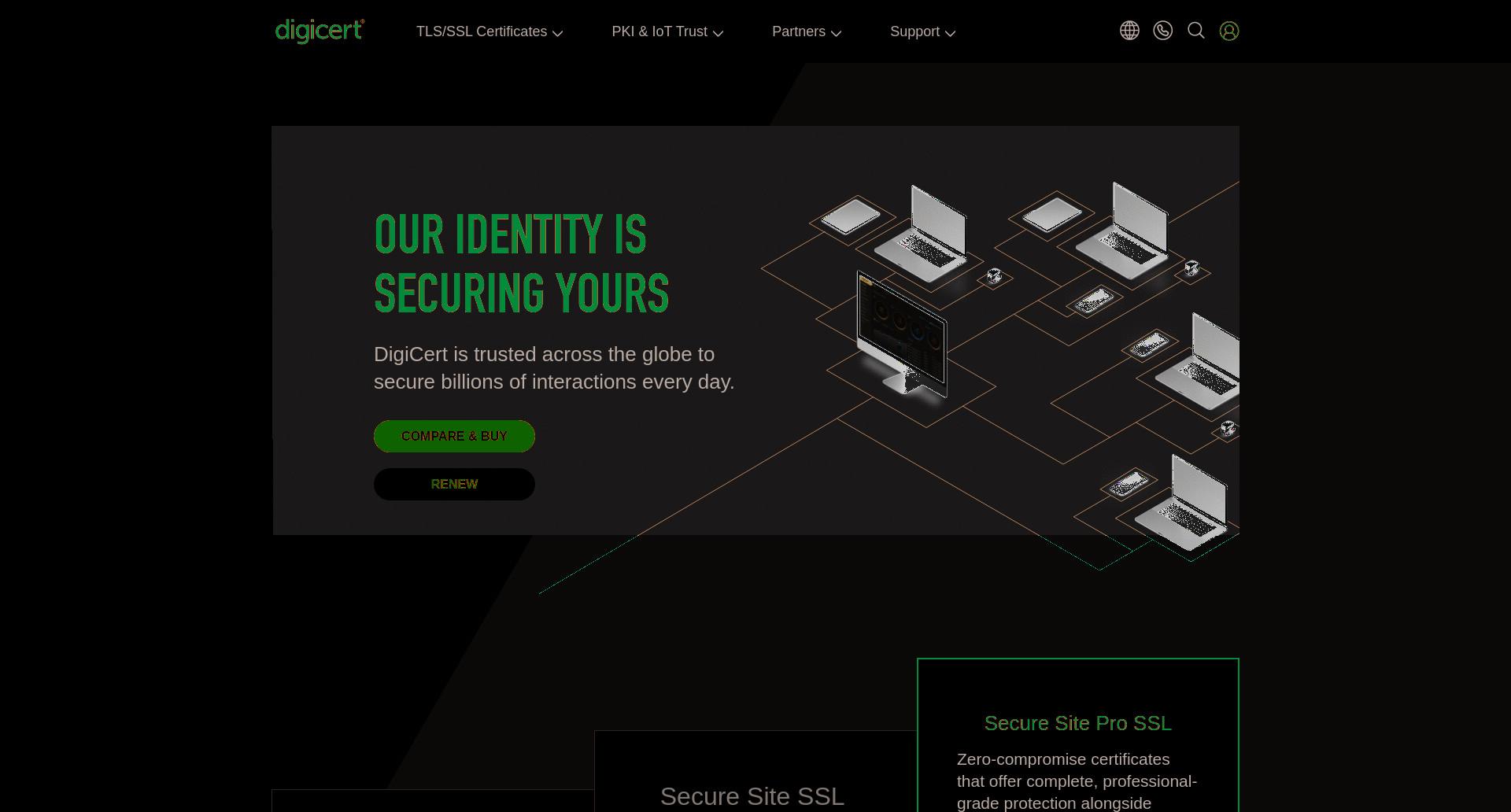The height and width of the screenshot is (812, 1511).
Task: Open the Secure Site SSL card title
Action: click(x=752, y=796)
